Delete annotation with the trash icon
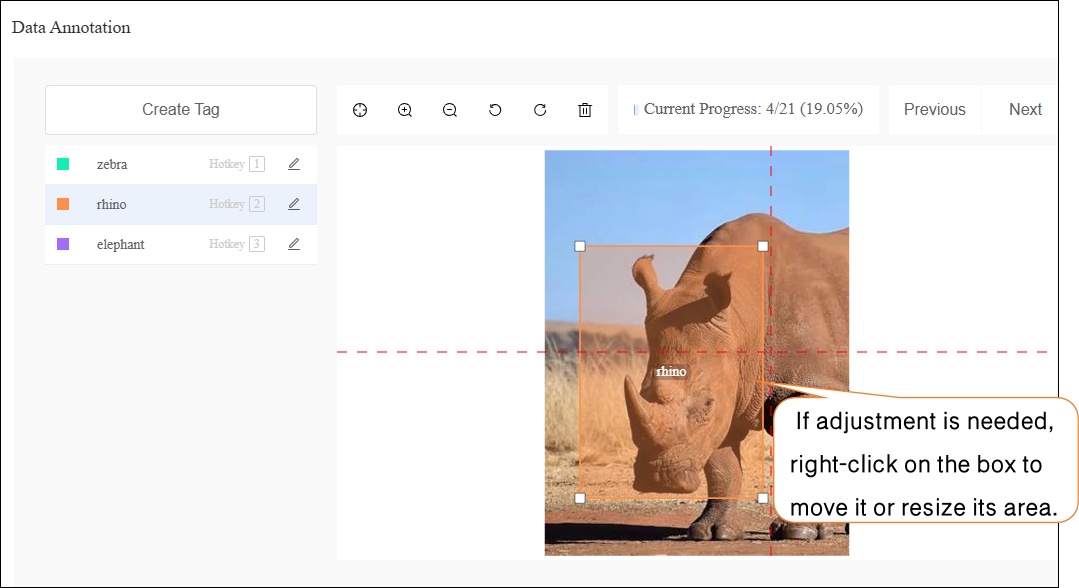This screenshot has height=588, width=1079. [x=585, y=110]
